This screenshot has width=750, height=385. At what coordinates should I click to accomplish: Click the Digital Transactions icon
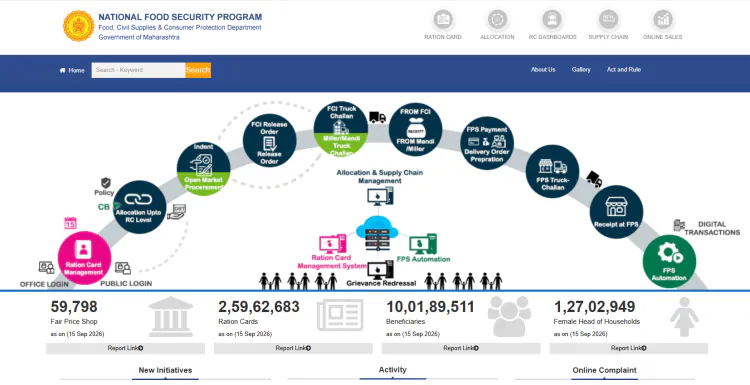point(679,225)
